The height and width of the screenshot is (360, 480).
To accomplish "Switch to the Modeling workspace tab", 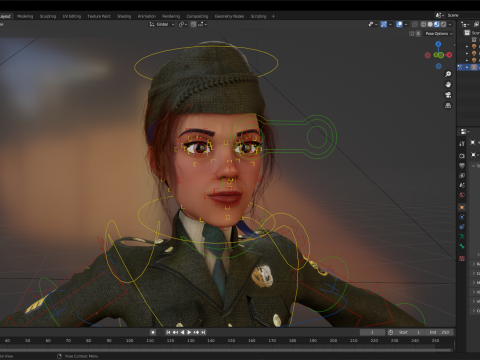I will (25, 16).
